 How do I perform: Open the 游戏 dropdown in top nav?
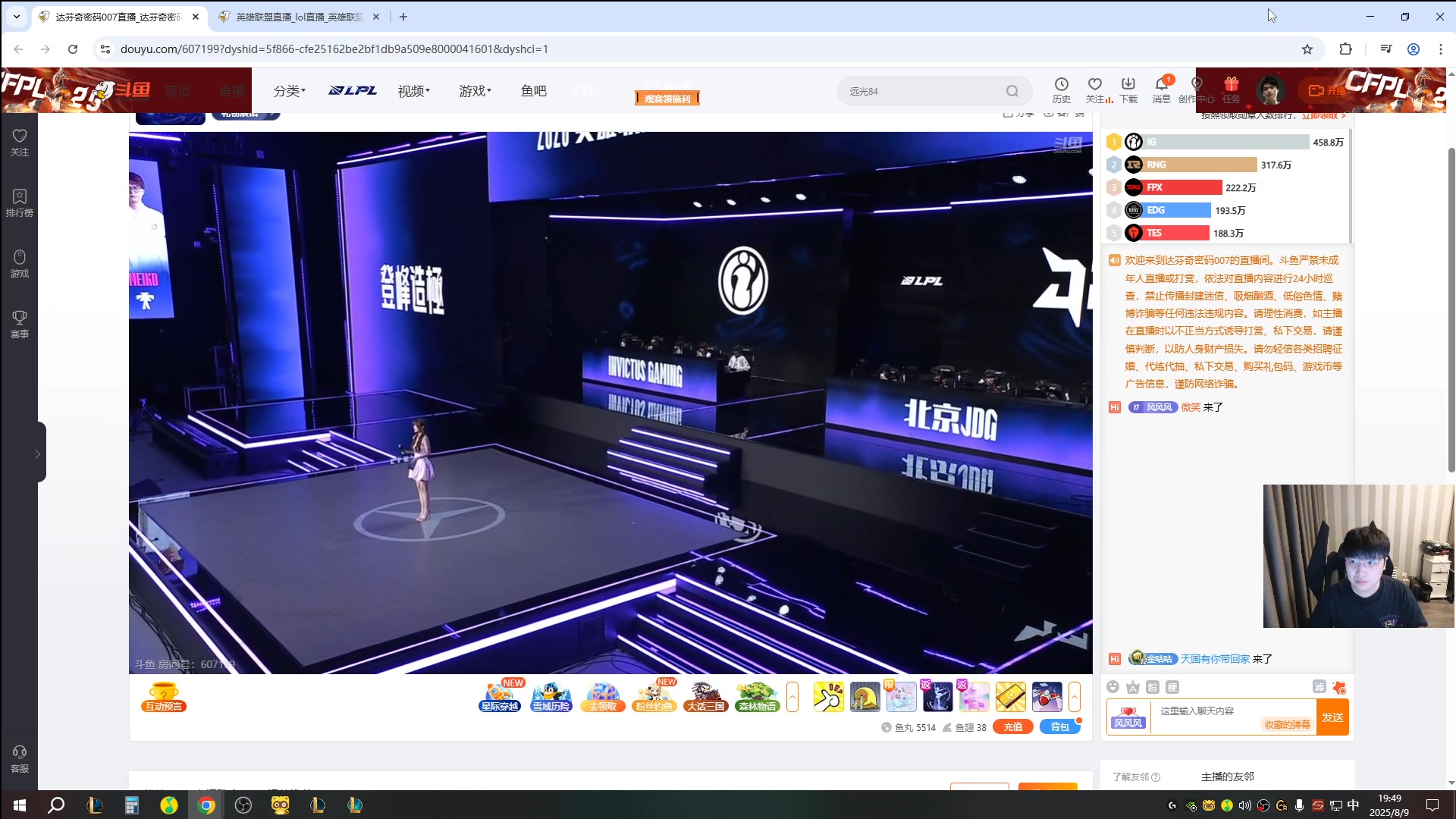475,91
